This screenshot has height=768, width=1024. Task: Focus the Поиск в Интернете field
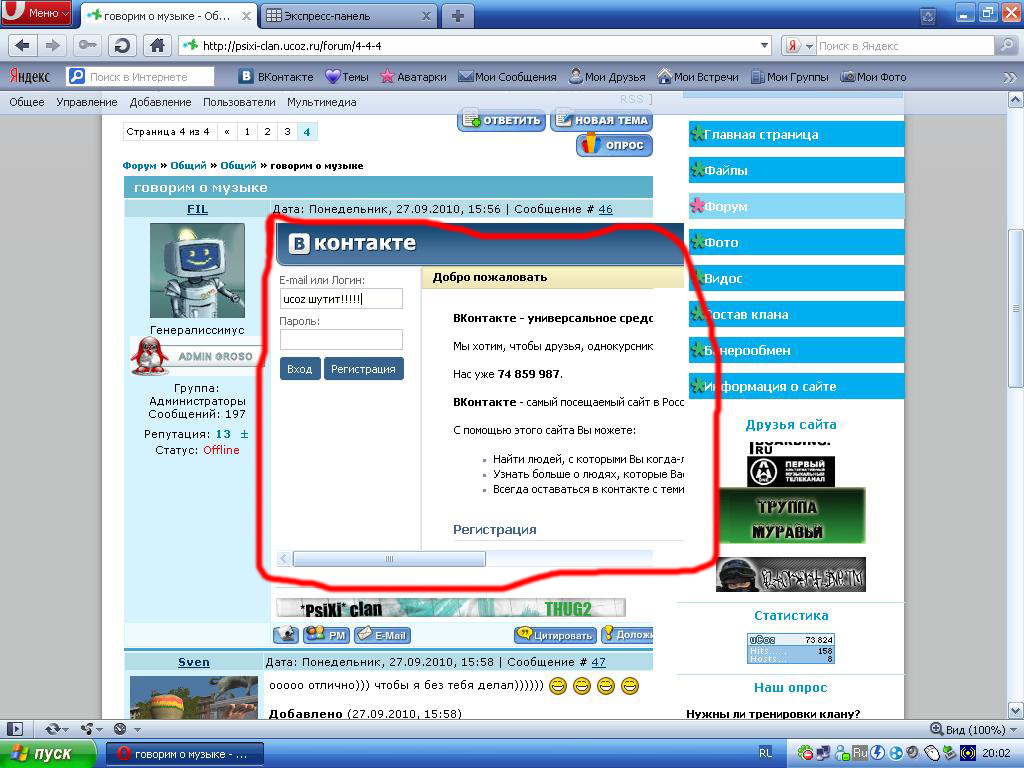140,76
